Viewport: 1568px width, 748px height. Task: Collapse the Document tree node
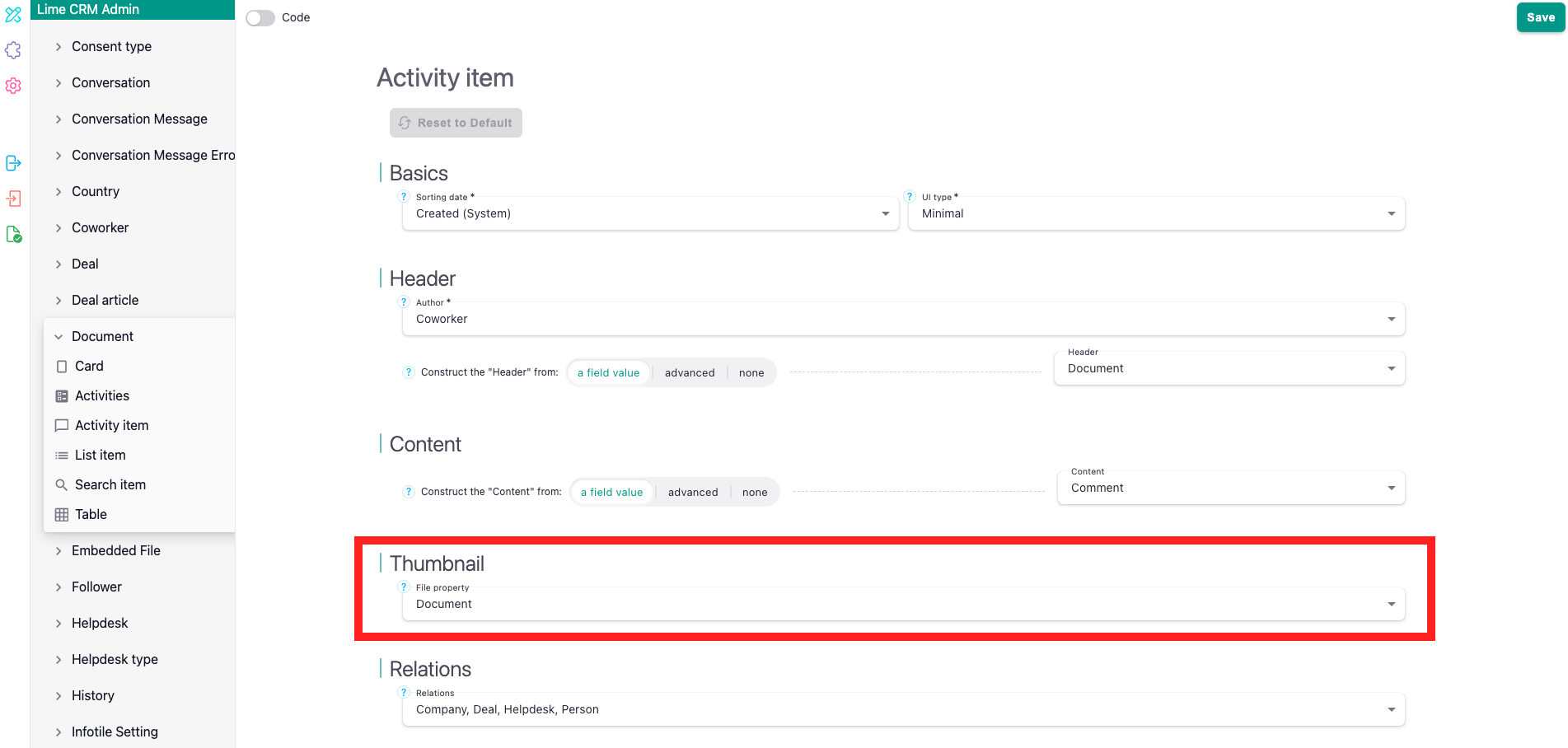pyautogui.click(x=59, y=337)
